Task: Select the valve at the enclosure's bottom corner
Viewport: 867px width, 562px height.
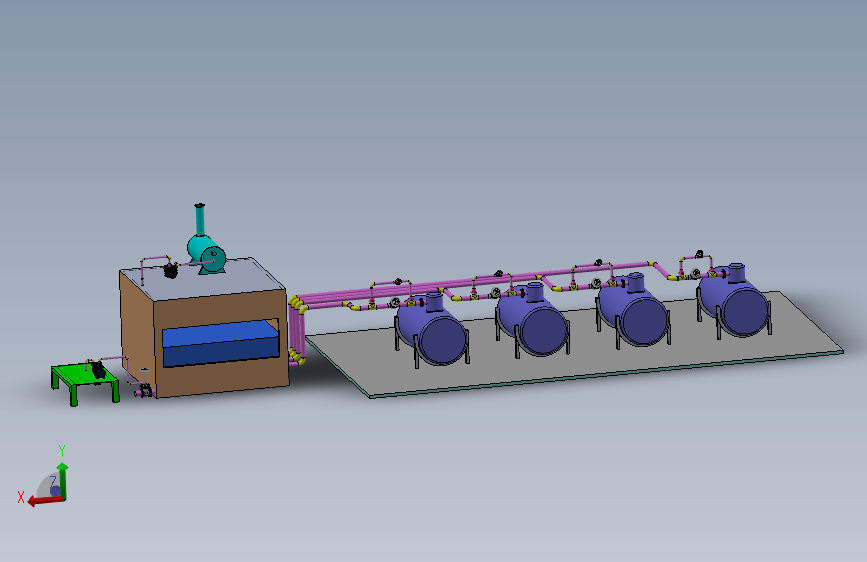Action: point(144,391)
